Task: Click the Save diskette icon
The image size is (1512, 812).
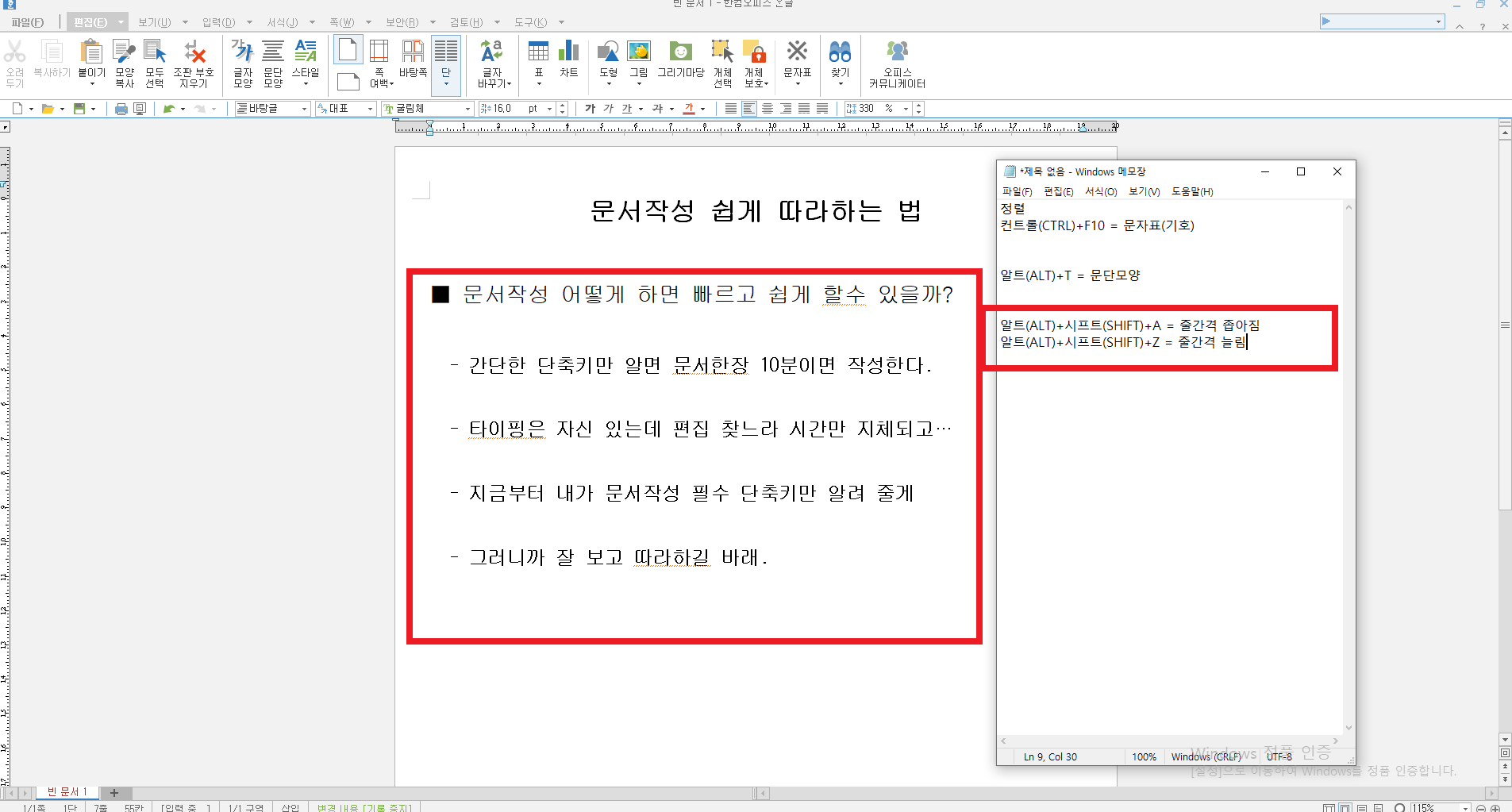Action: point(79,109)
